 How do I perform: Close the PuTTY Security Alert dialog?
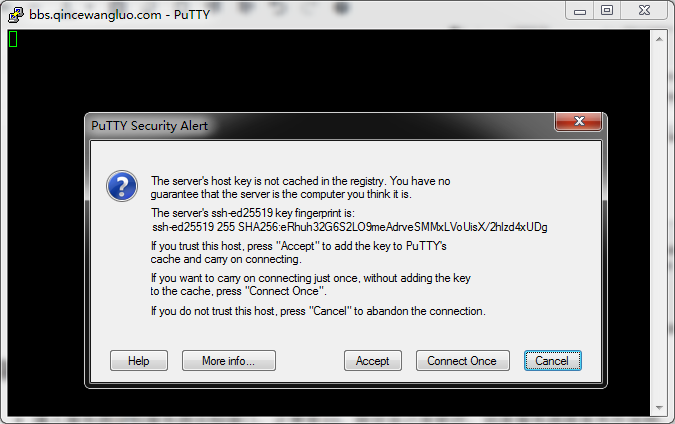(579, 121)
